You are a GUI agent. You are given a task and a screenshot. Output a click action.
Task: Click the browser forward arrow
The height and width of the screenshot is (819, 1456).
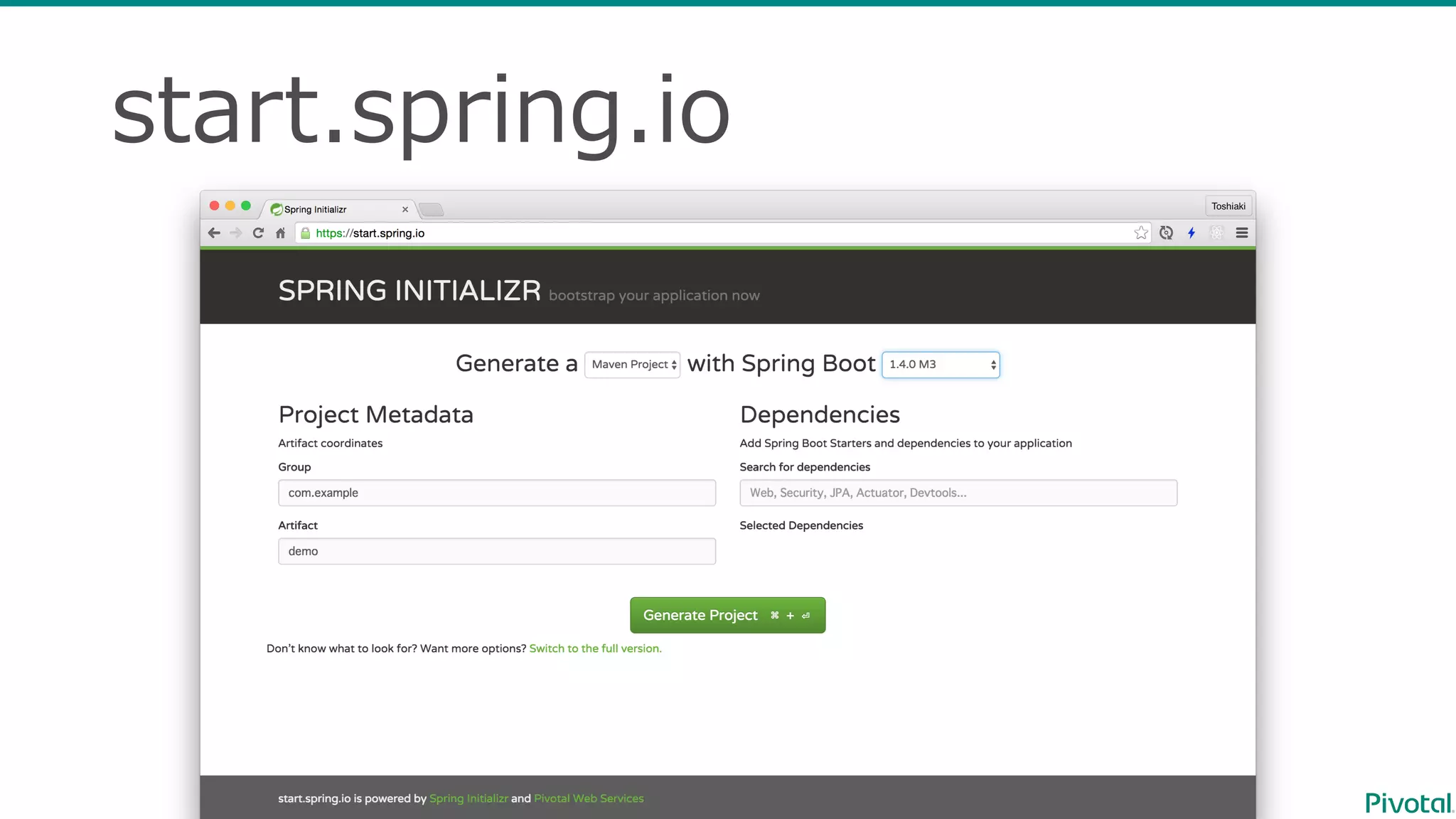pos(236,233)
